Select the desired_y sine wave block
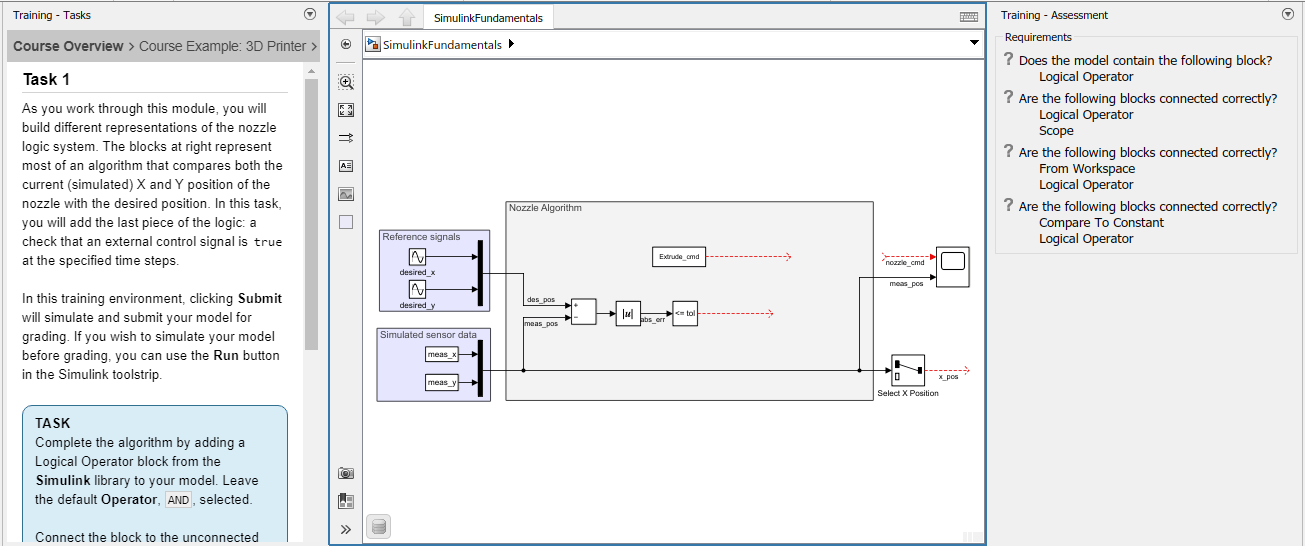The width and height of the screenshot is (1305, 546). point(418,290)
